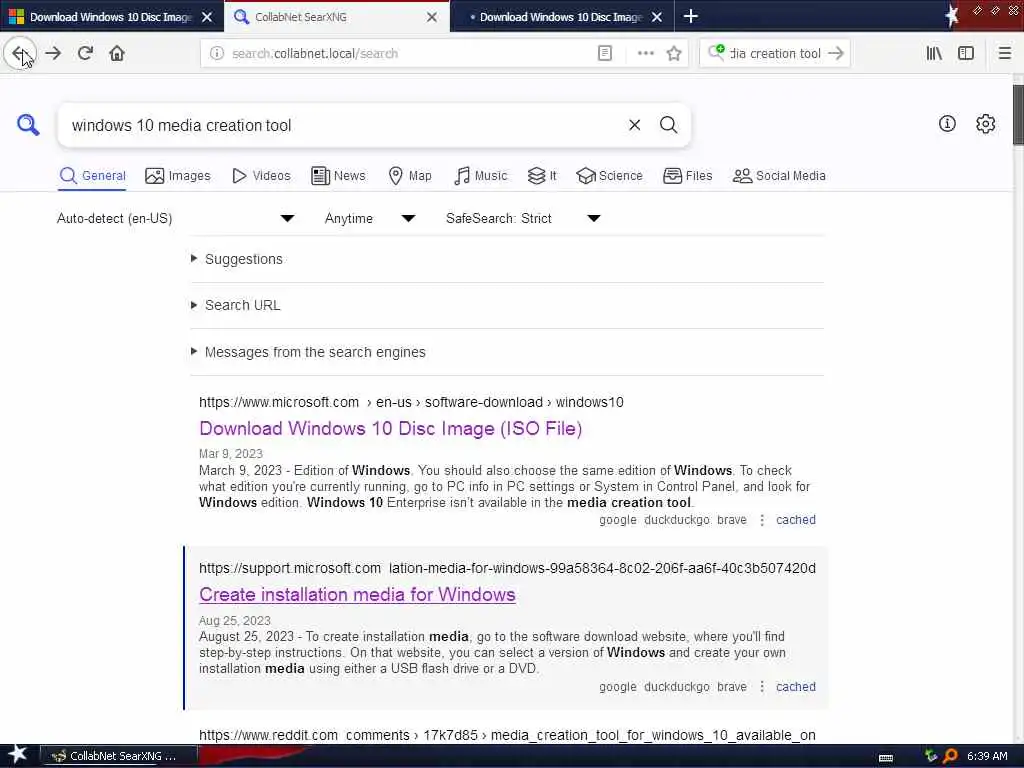The width and height of the screenshot is (1024, 768).
Task: Switch to the Images category
Action: pos(178,176)
